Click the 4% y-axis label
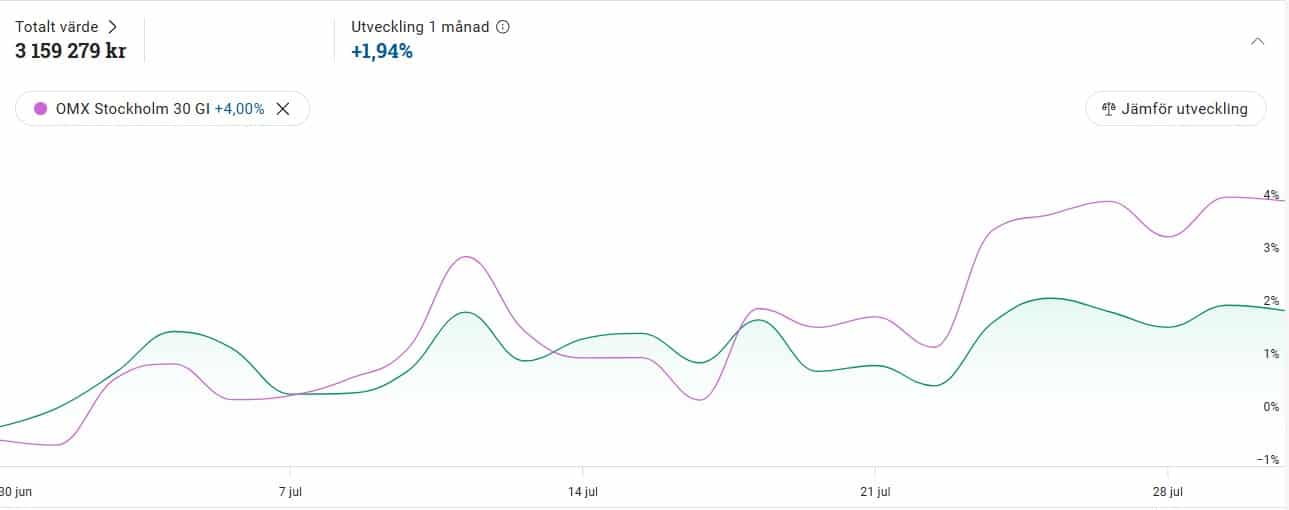Viewport: 1289px width, 510px height. coord(1271,195)
